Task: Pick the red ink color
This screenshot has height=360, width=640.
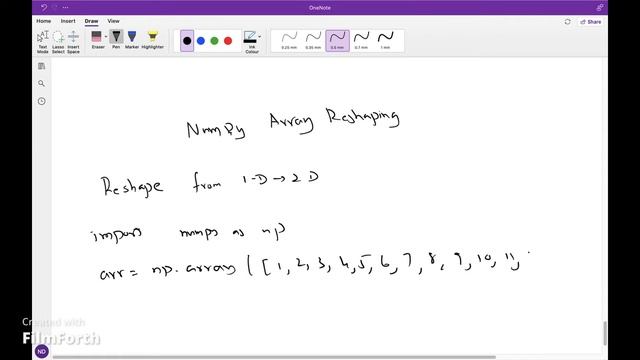Action: 228,41
